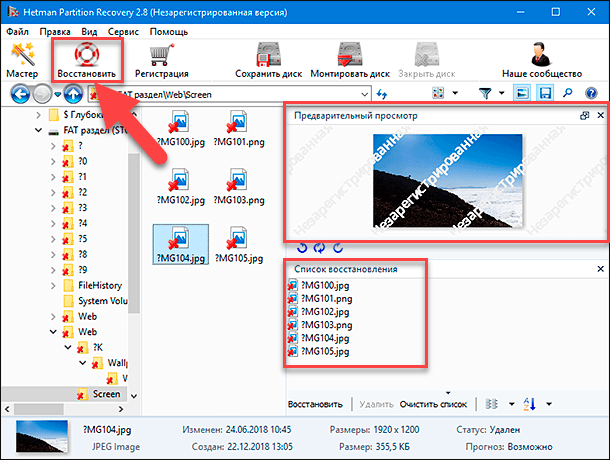
Task: Click the ?MG104.jpg status bar thumbnail
Action: [x=42, y=437]
